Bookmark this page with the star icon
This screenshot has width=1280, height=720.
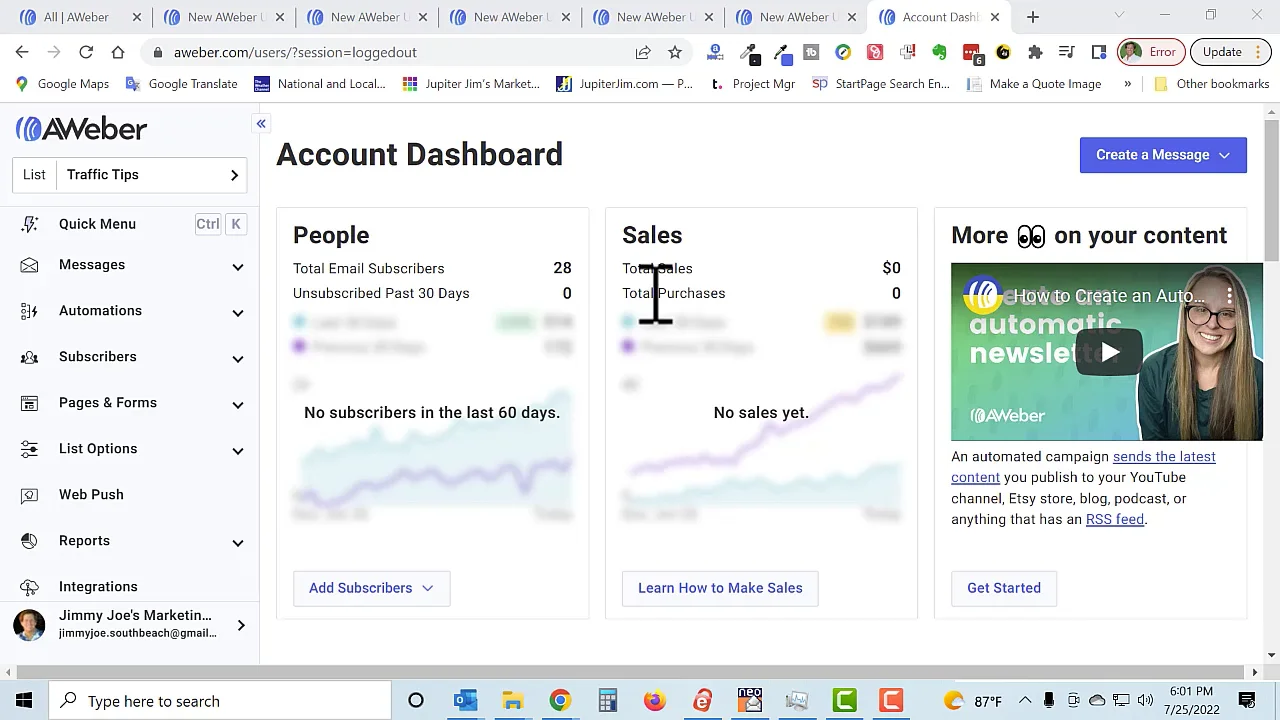coord(675,52)
